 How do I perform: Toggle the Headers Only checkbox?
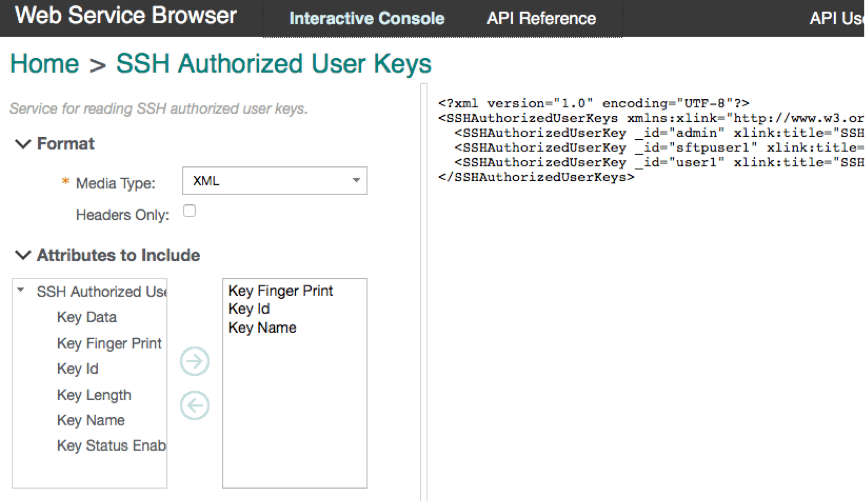click(189, 211)
